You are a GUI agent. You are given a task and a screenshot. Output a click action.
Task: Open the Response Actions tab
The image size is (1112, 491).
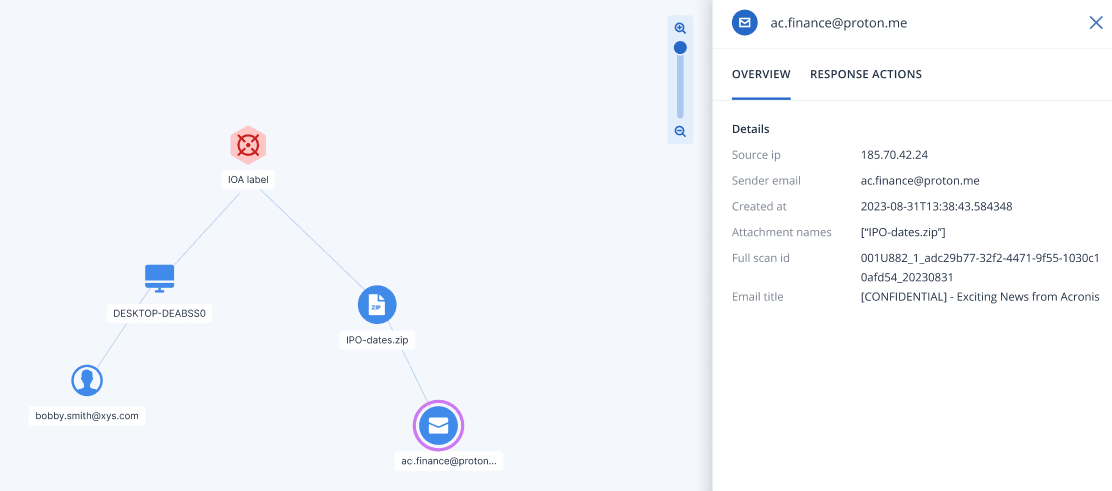coord(865,74)
